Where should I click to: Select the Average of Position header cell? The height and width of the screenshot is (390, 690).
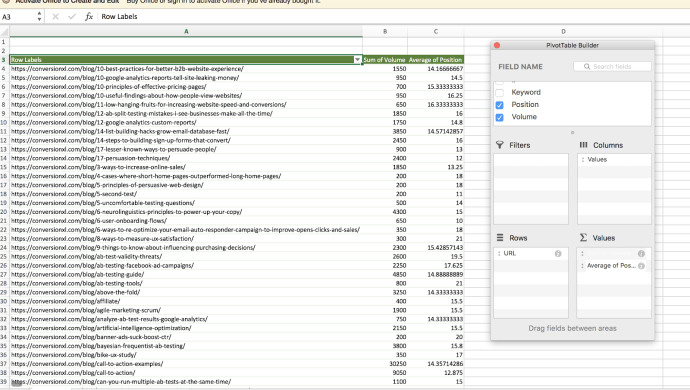click(436, 60)
